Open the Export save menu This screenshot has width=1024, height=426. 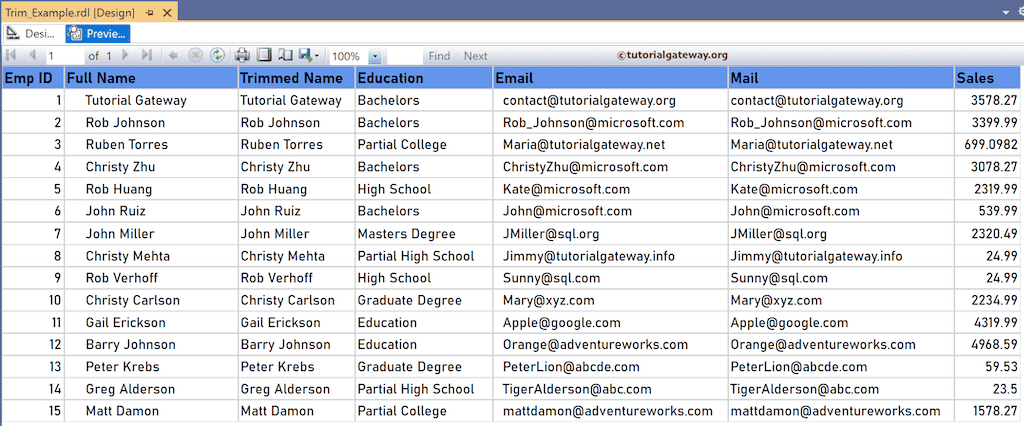309,56
